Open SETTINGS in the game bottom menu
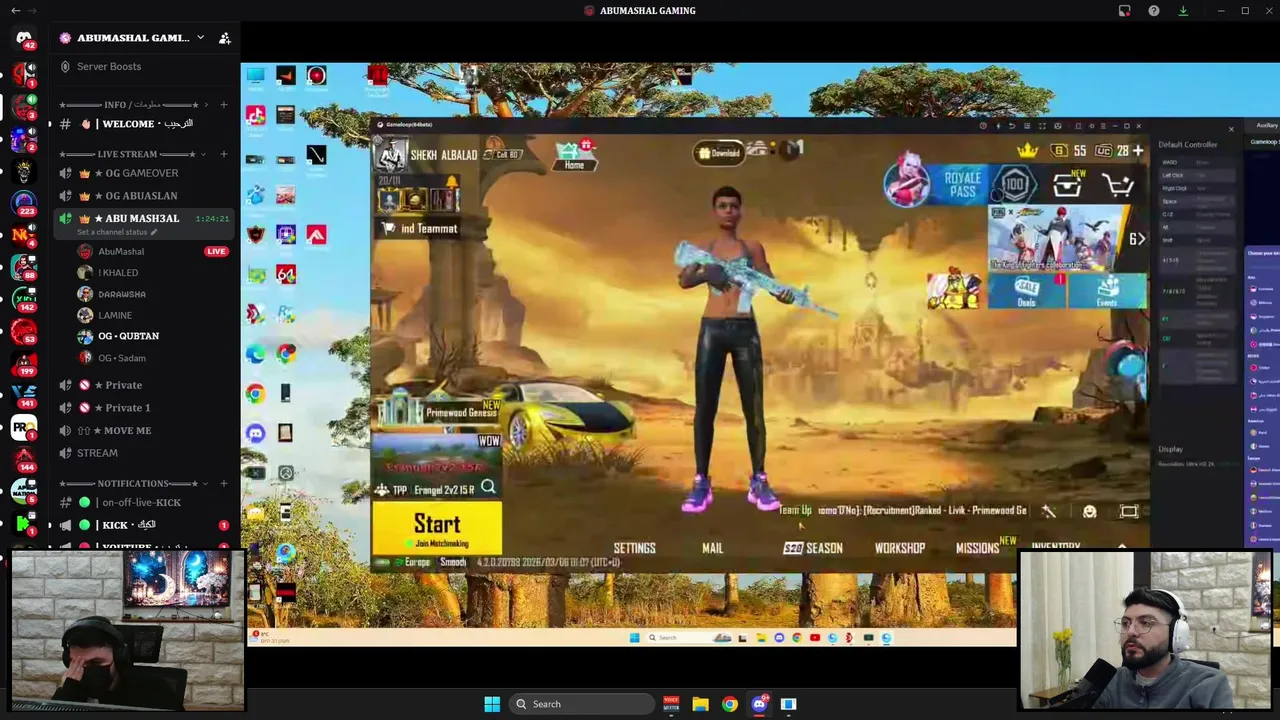The width and height of the screenshot is (1280, 720). click(x=634, y=548)
